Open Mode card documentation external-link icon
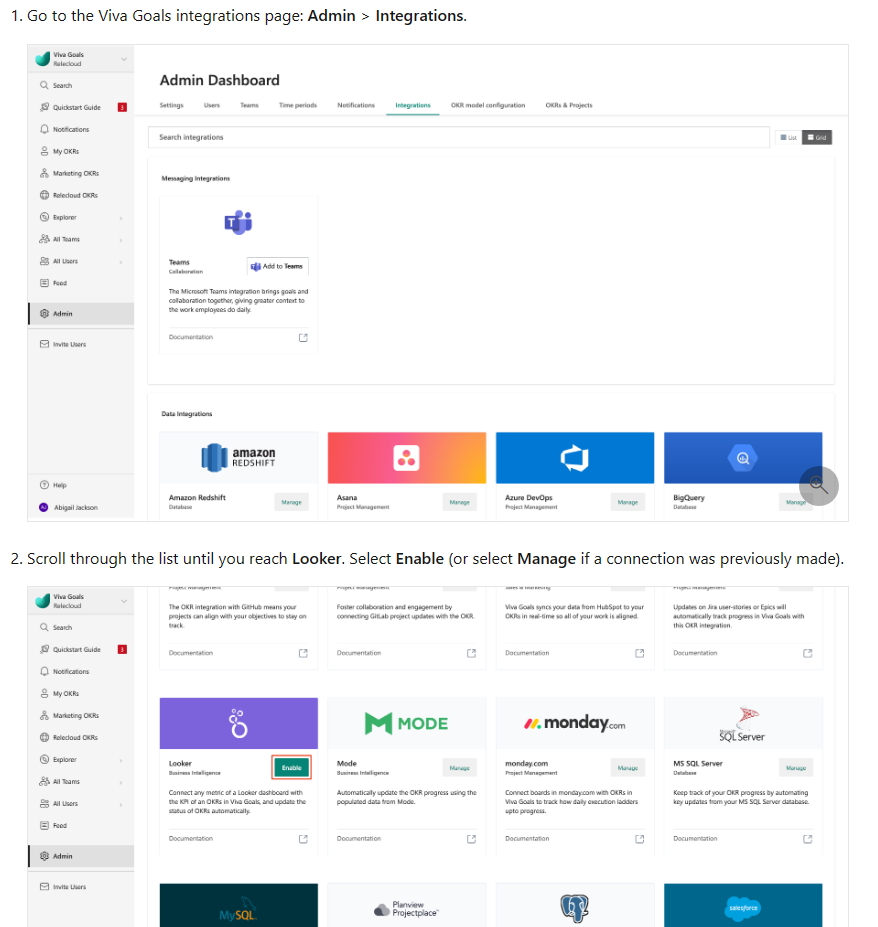This screenshot has height=927, width=878. [471, 839]
